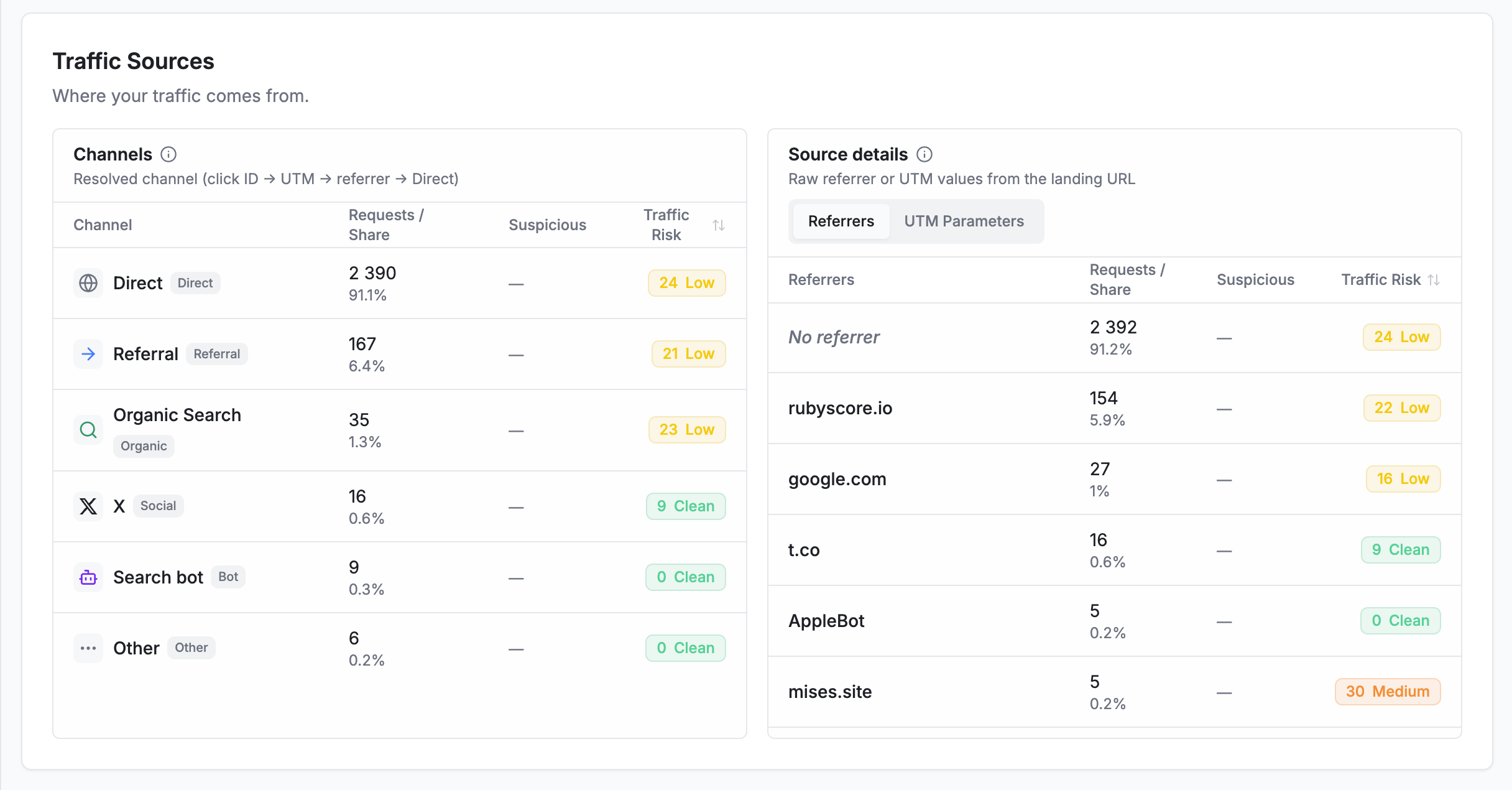Click the 24 Low badge for Direct

click(687, 283)
